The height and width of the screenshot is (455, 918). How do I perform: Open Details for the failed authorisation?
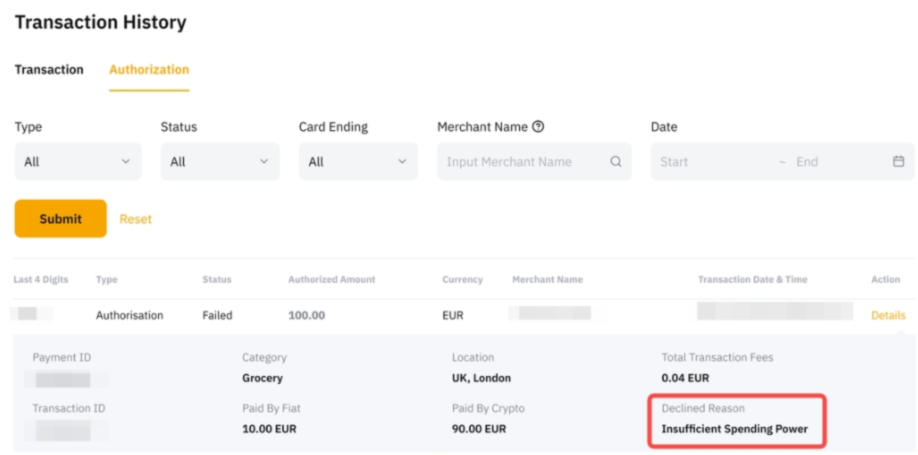pyautogui.click(x=887, y=315)
